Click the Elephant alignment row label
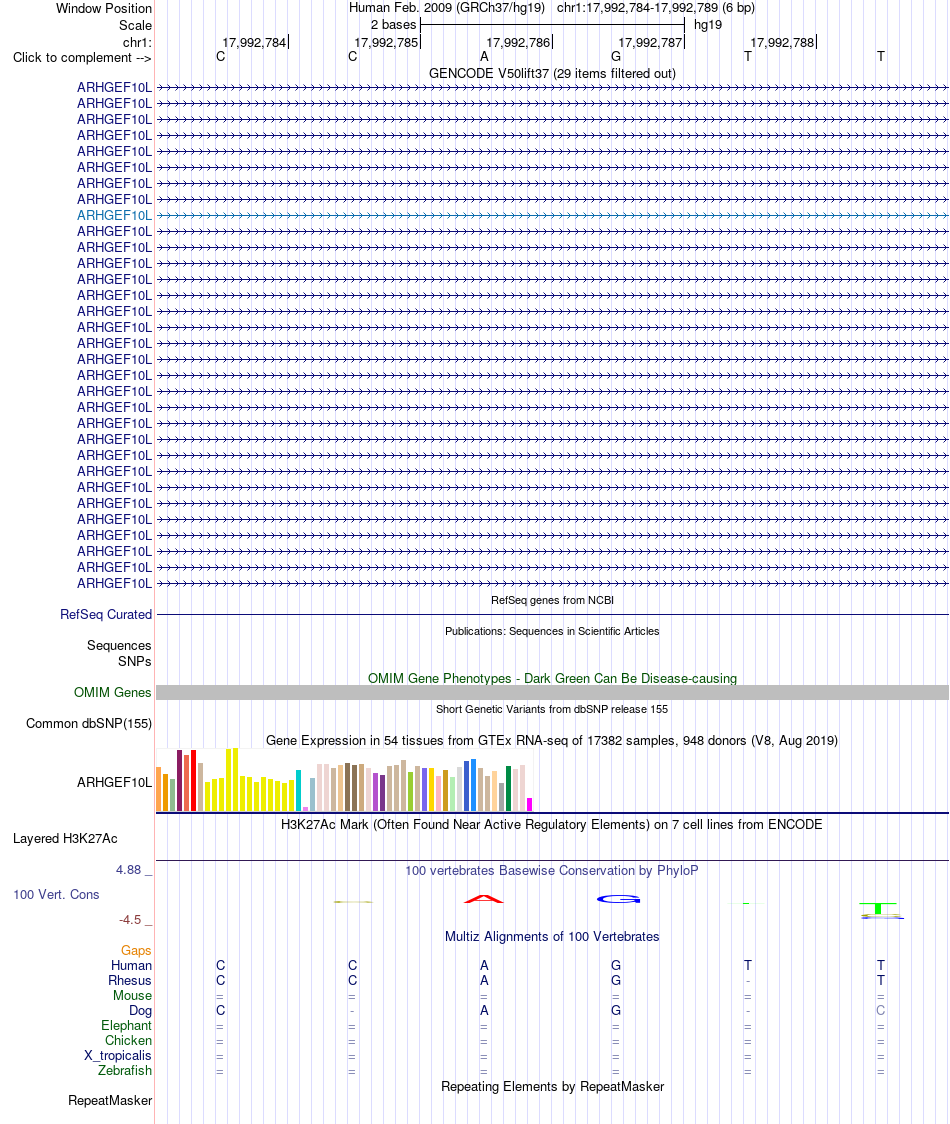Image resolution: width=950 pixels, height=1124 pixels. pos(126,1026)
